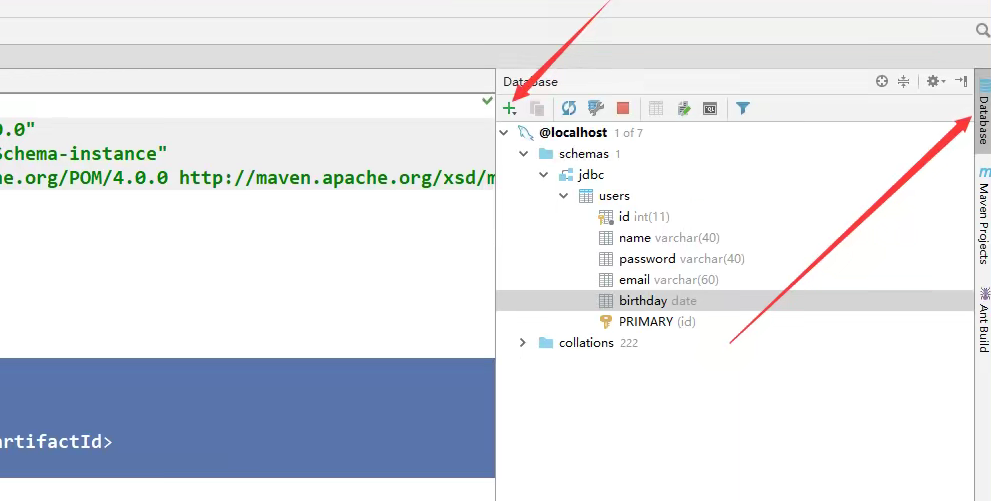Click the green checkmark inspection indicator

[x=487, y=100]
